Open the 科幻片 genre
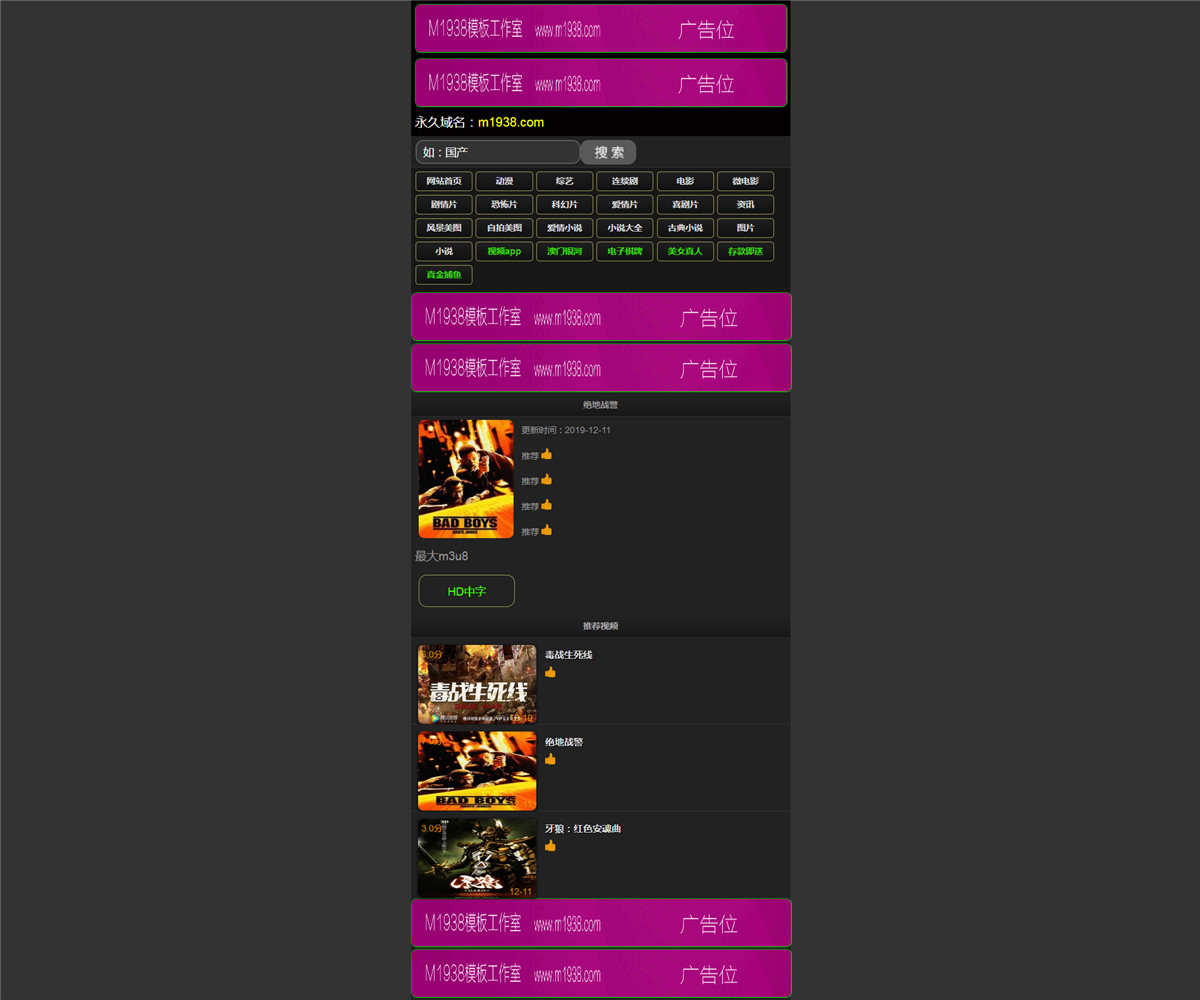 564,204
